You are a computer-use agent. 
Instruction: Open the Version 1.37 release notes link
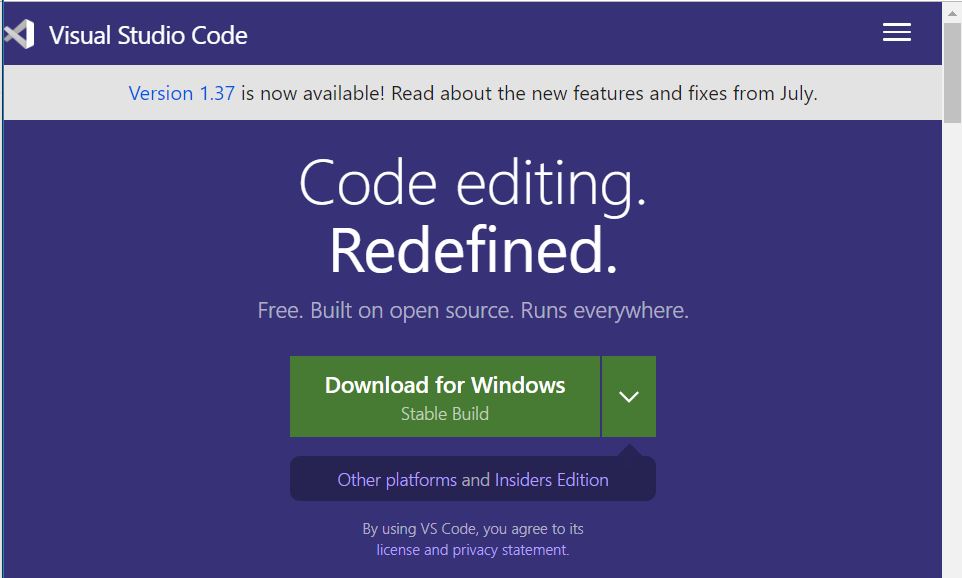tap(182, 93)
